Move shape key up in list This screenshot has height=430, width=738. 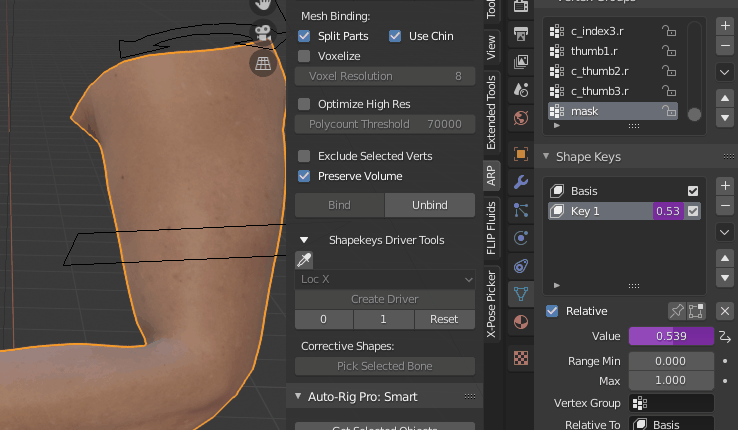click(725, 258)
